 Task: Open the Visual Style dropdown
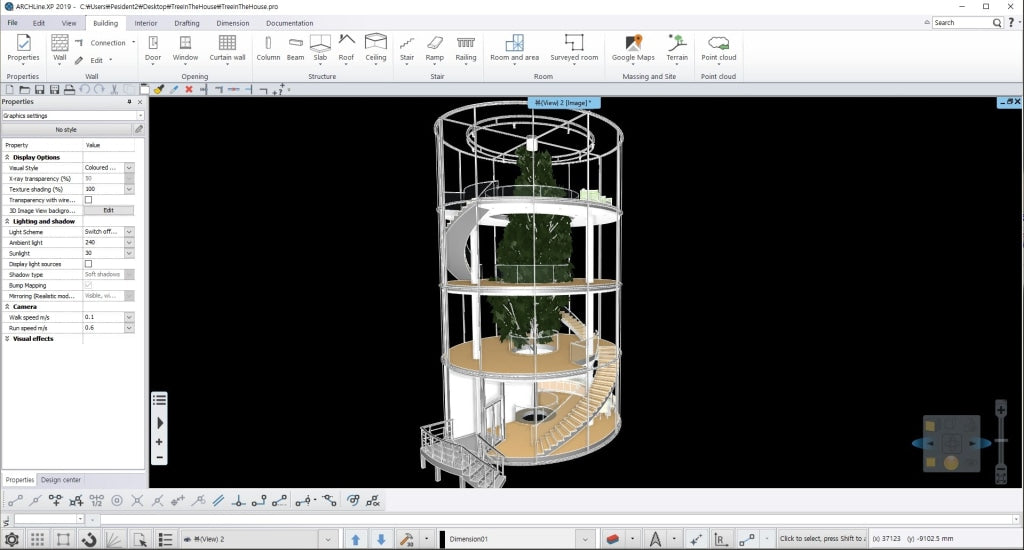[129, 168]
